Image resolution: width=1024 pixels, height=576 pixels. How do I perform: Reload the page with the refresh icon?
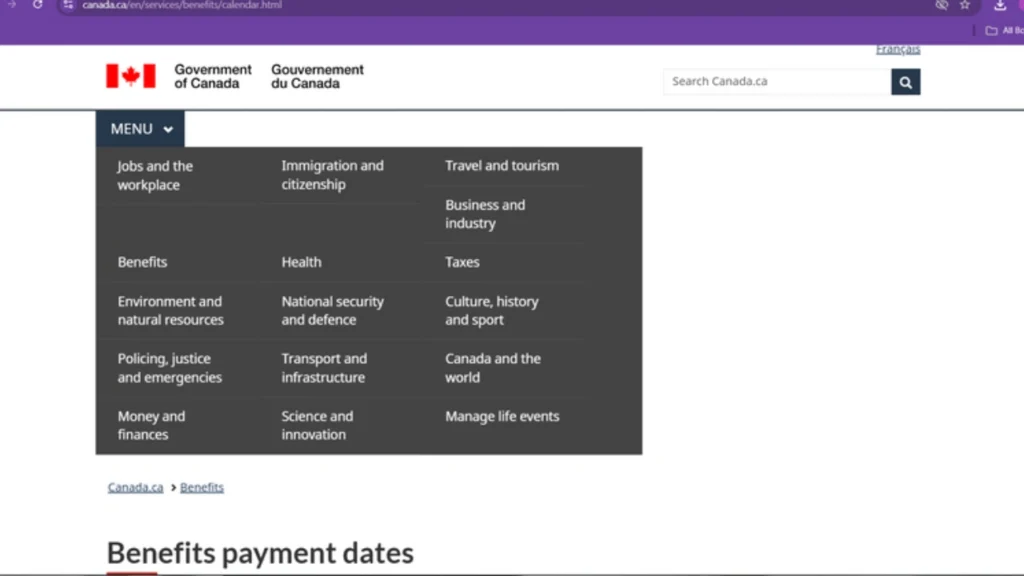point(38,5)
